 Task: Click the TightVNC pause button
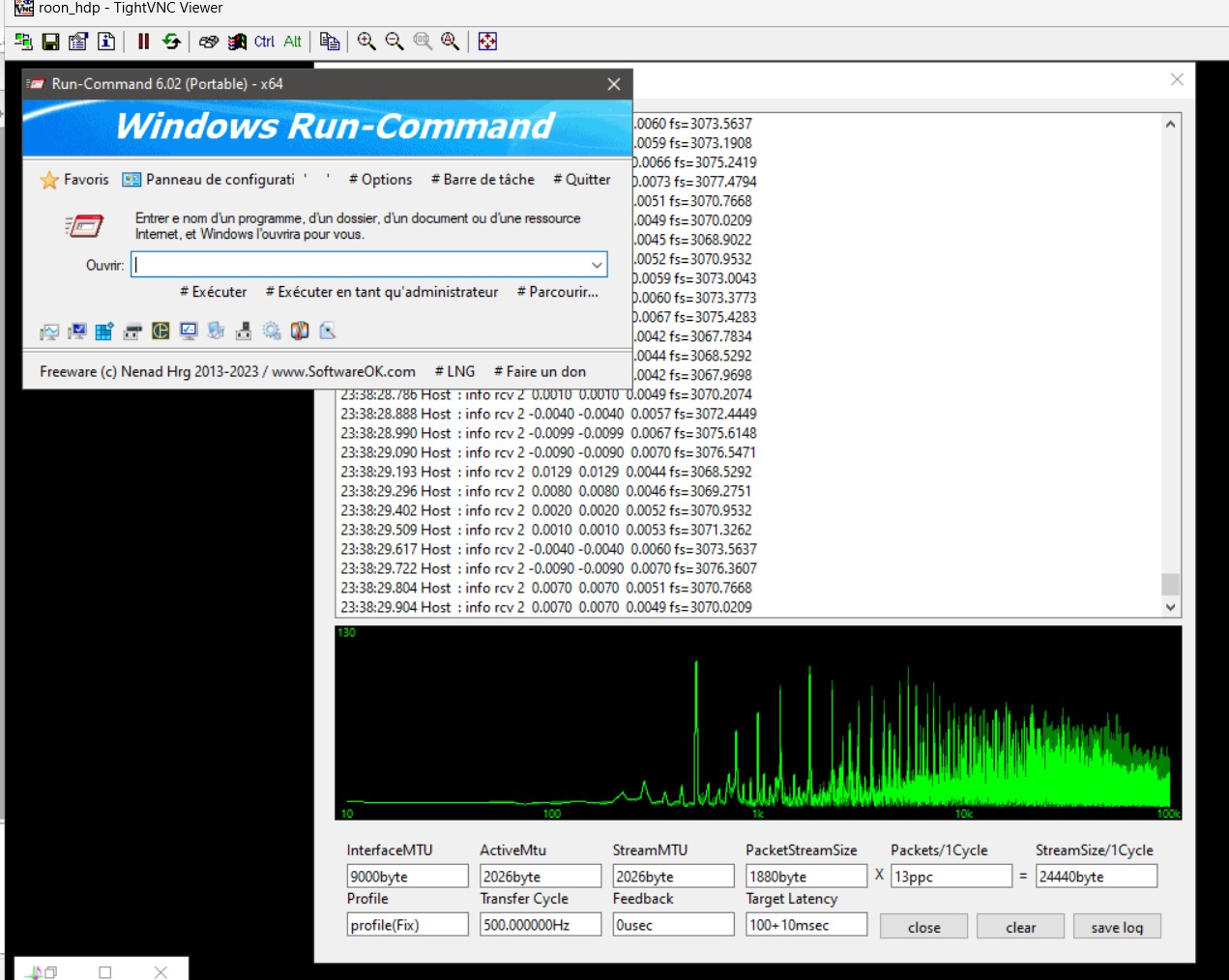[x=143, y=42]
